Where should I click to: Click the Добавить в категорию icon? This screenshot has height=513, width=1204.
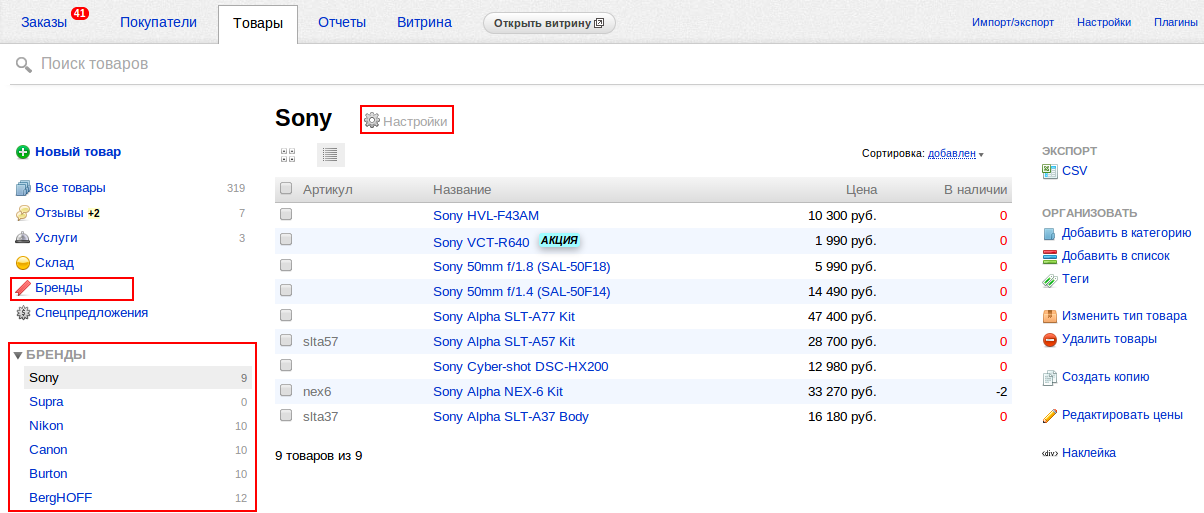coord(1049,233)
